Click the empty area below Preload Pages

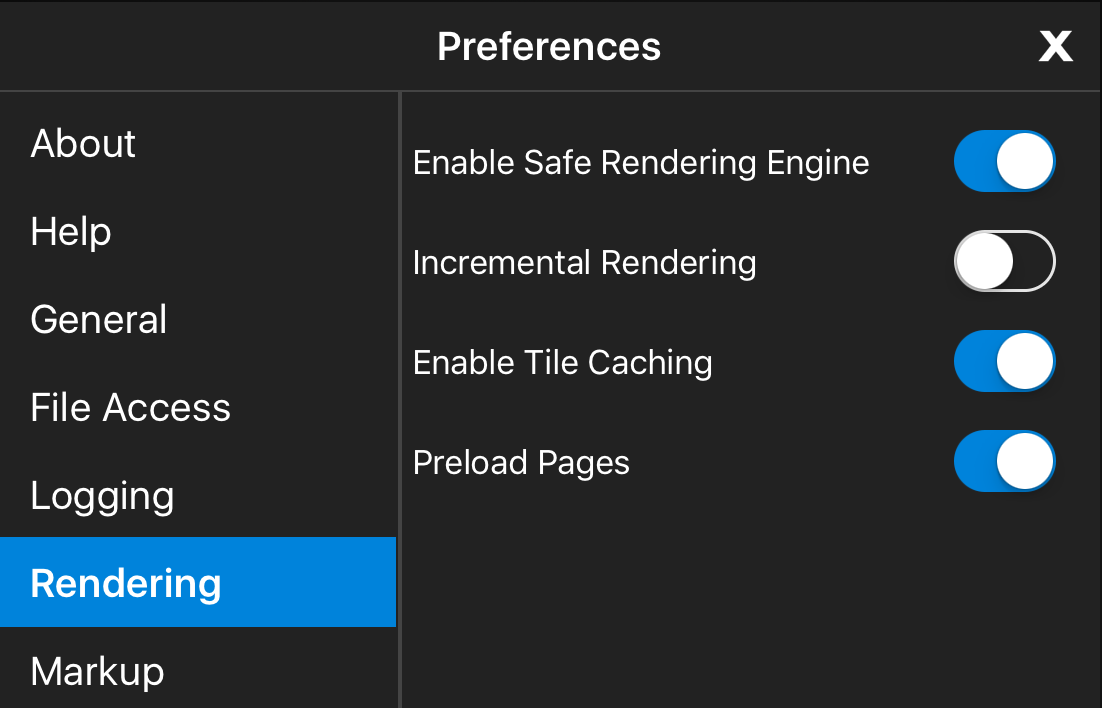[x=750, y=600]
